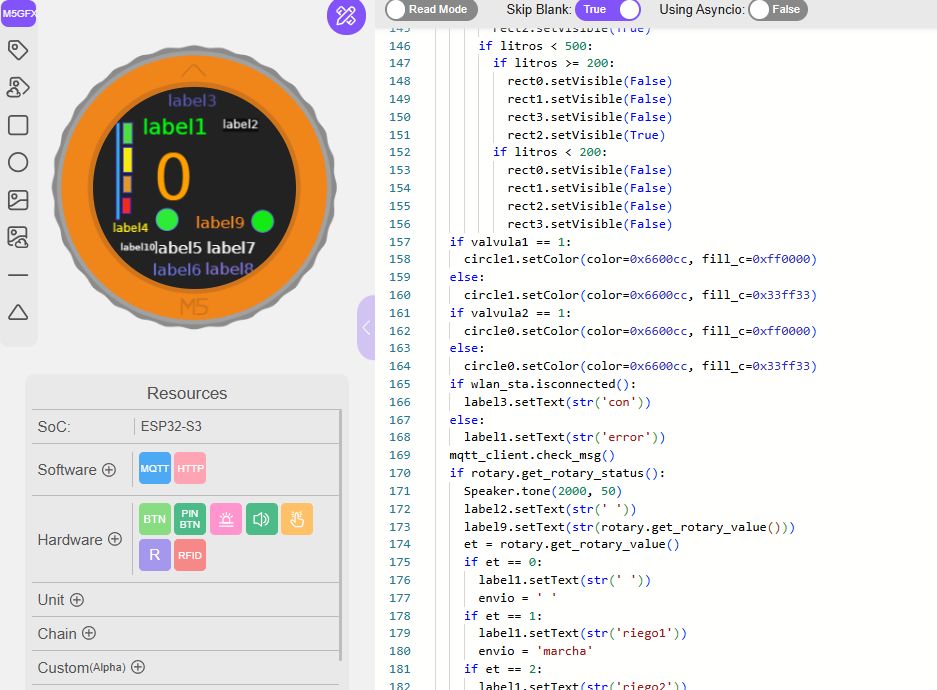Select the large orange 0 label
937x690 pixels.
(173, 177)
